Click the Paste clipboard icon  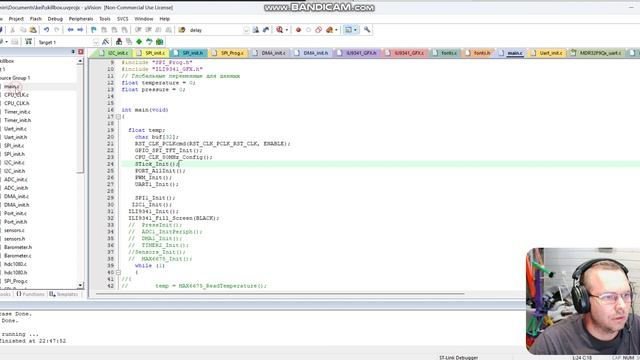click(33, 30)
